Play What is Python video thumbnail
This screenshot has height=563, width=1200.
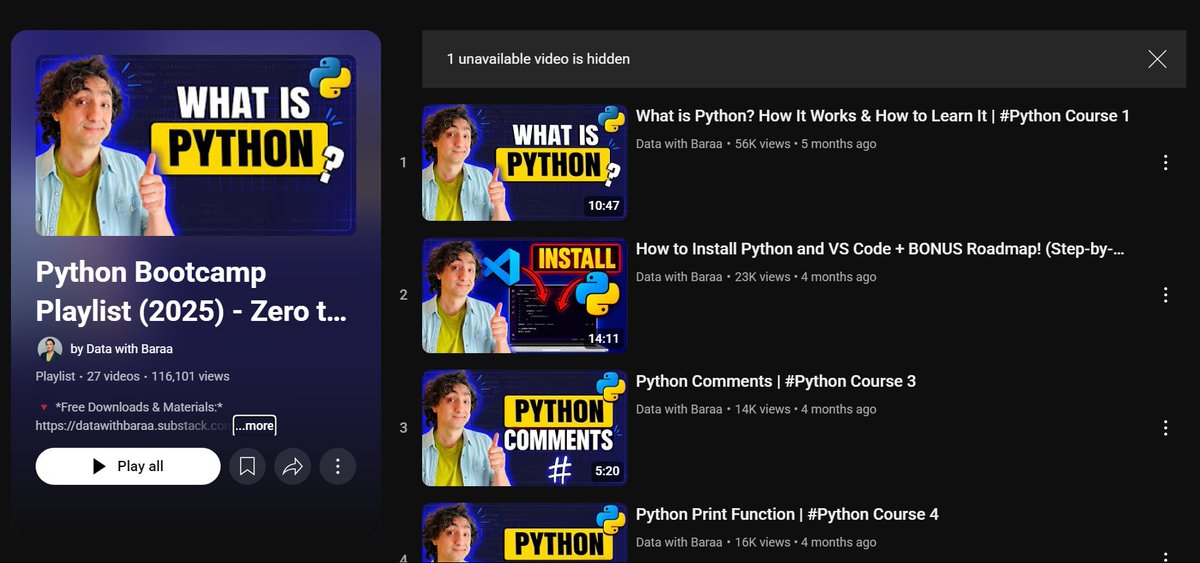click(524, 163)
